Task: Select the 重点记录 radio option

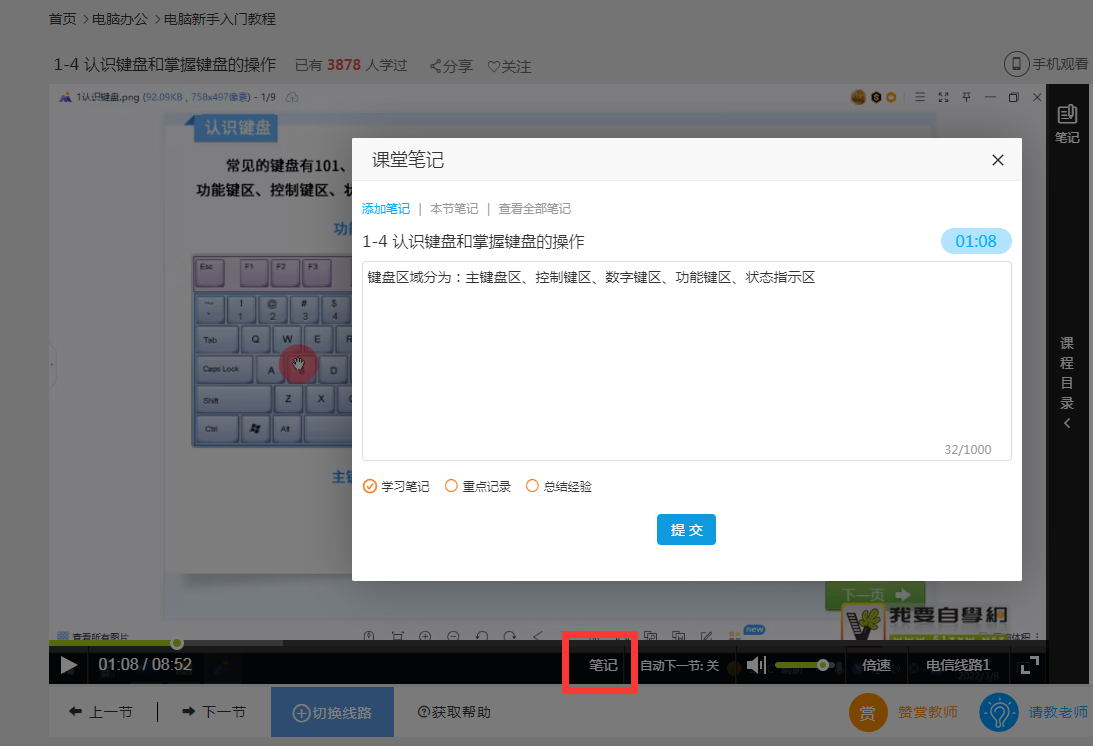Action: click(x=451, y=486)
